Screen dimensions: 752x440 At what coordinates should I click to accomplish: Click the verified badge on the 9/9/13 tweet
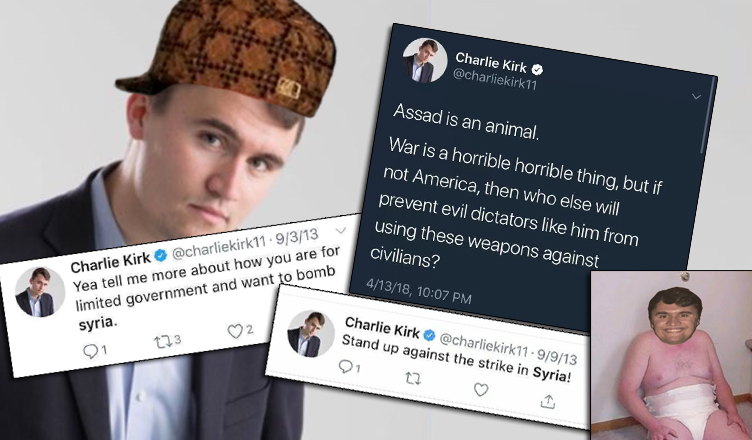430,335
